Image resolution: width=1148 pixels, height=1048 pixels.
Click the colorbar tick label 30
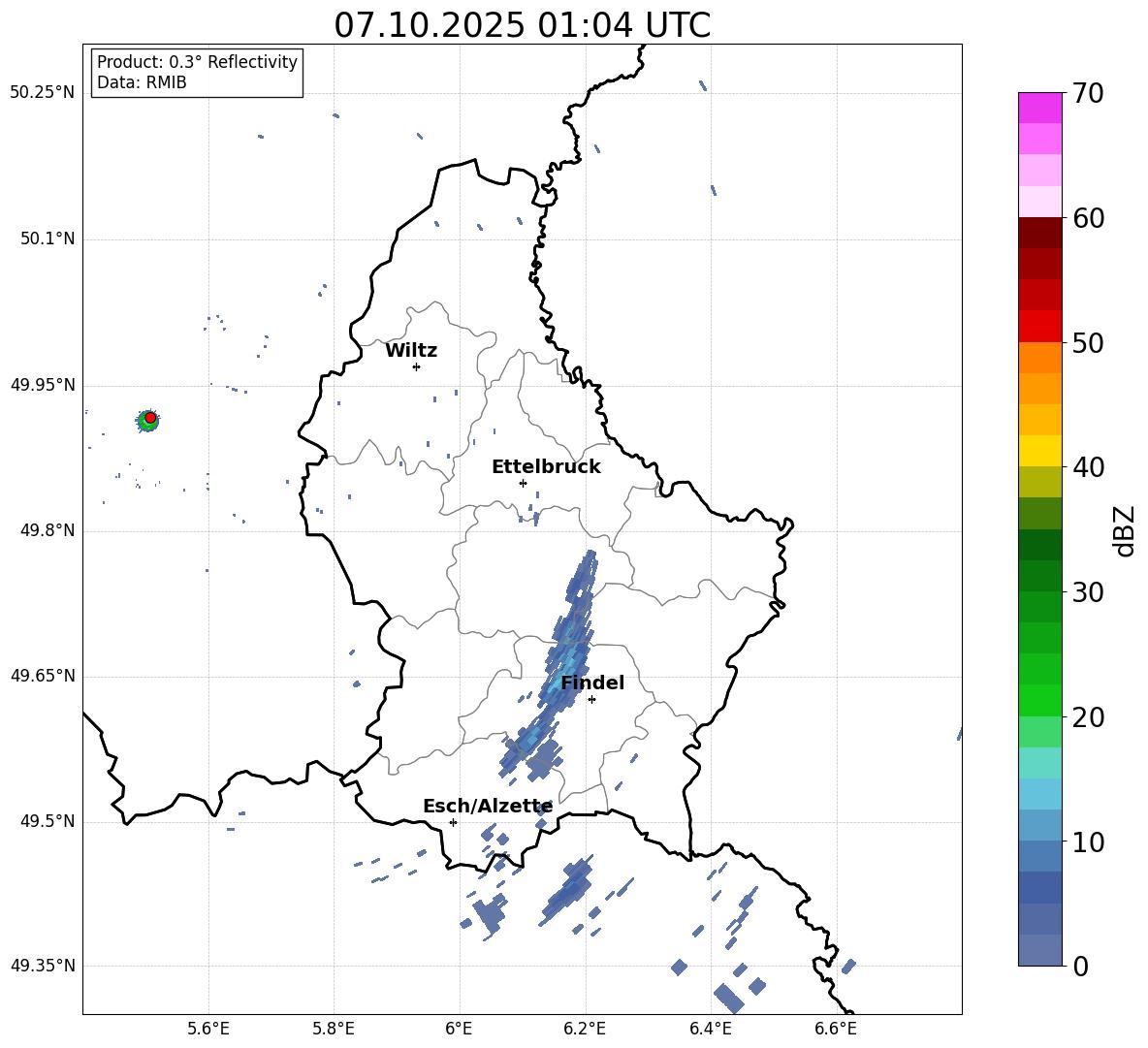pyautogui.click(x=1088, y=592)
